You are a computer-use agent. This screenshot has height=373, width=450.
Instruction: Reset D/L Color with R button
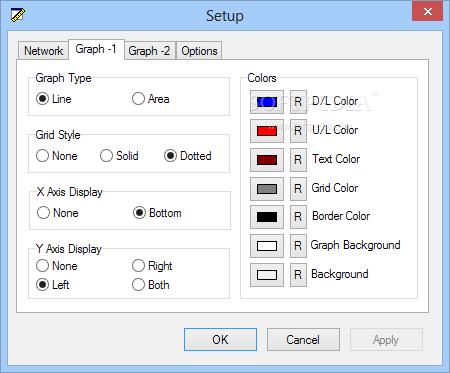[298, 102]
